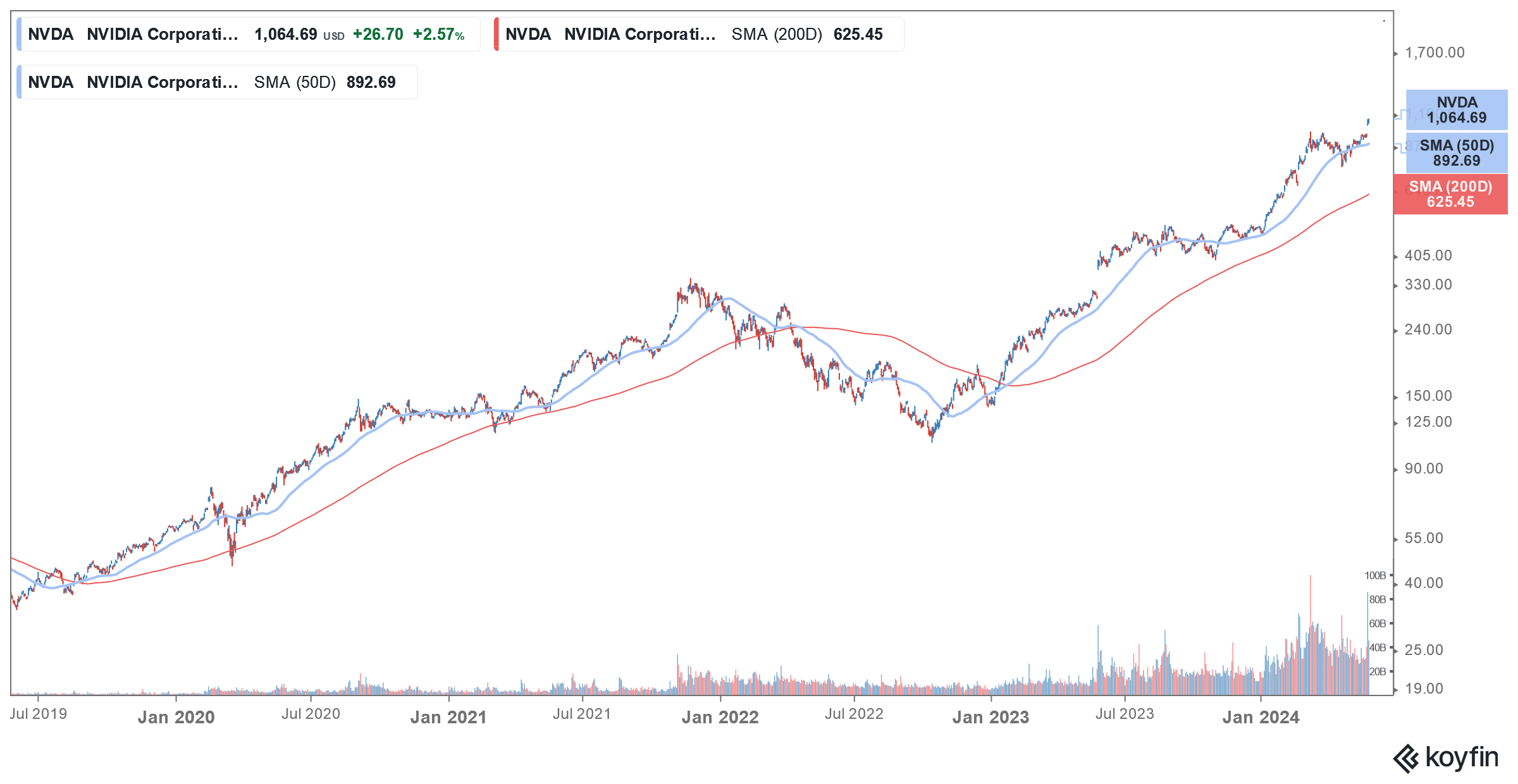
Task: Click the +26.70 price change value
Action: 378,34
